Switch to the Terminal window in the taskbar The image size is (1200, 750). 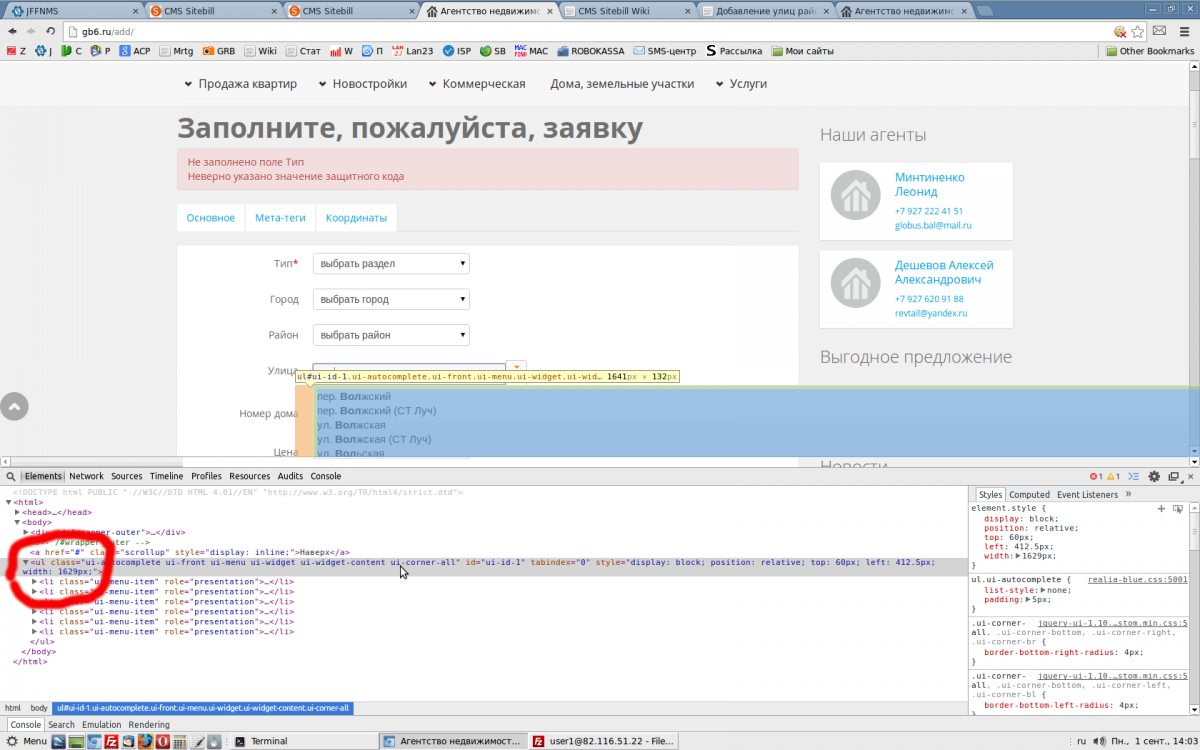302,741
